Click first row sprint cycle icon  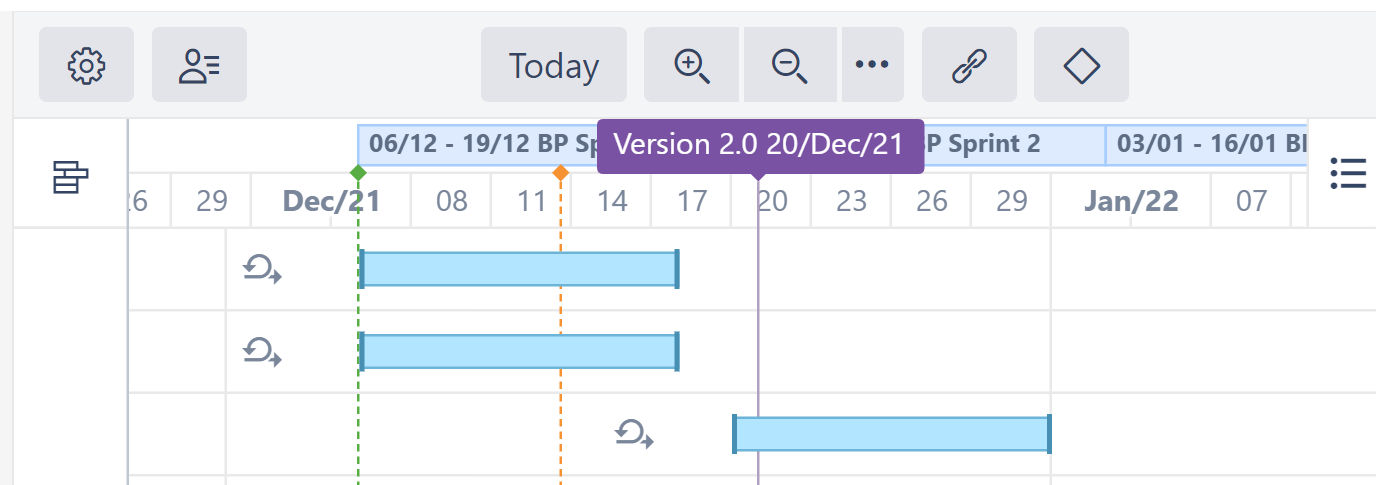[x=262, y=269]
